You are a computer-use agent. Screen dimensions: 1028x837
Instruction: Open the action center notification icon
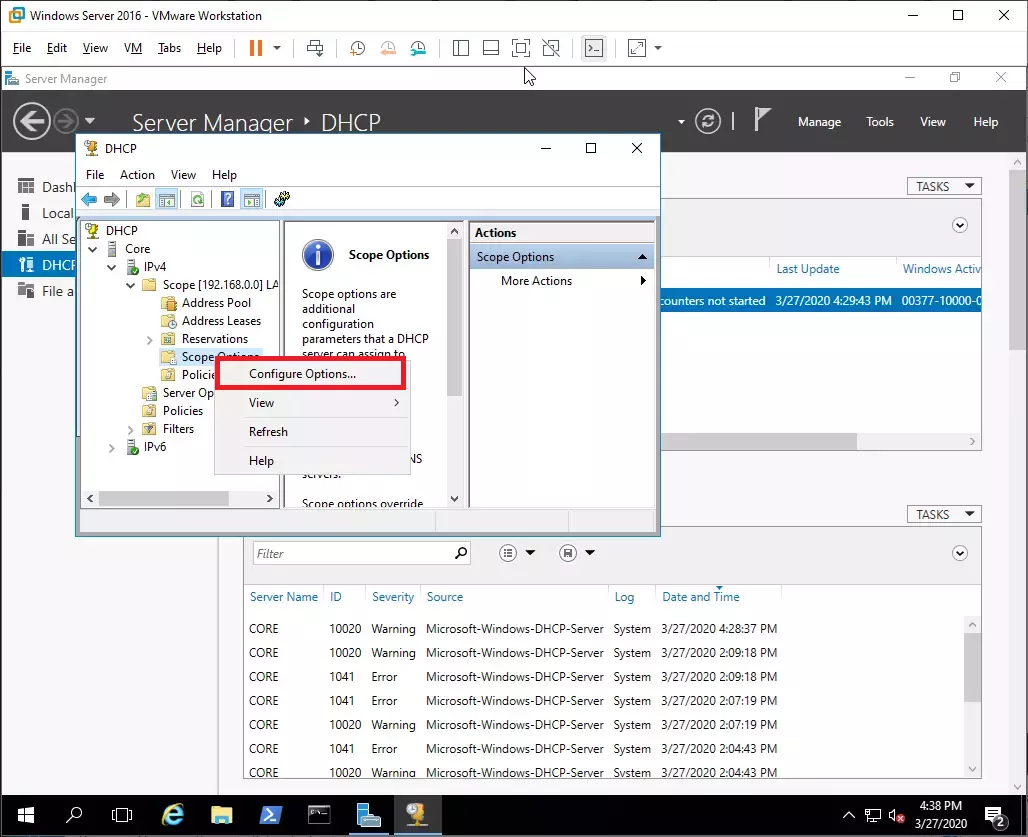pyautogui.click(x=995, y=816)
